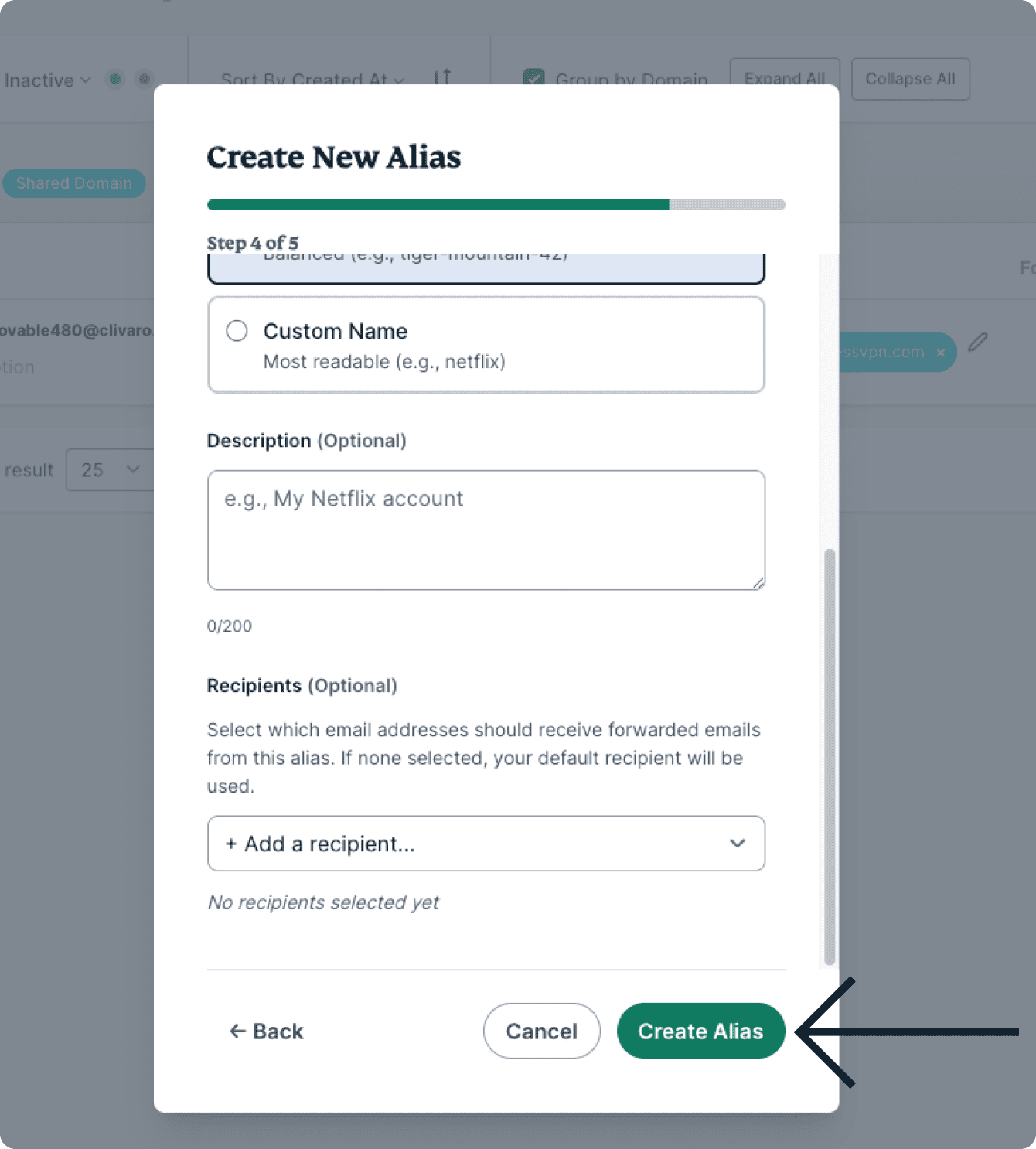Go back with the Back arrow

coord(267,1031)
